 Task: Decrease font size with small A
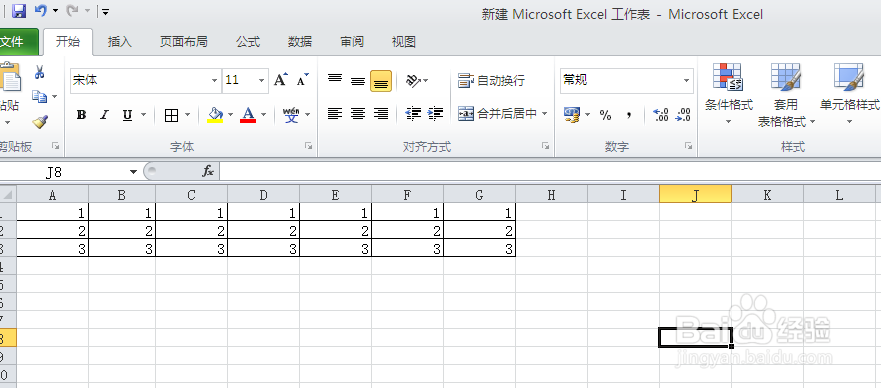[x=303, y=80]
